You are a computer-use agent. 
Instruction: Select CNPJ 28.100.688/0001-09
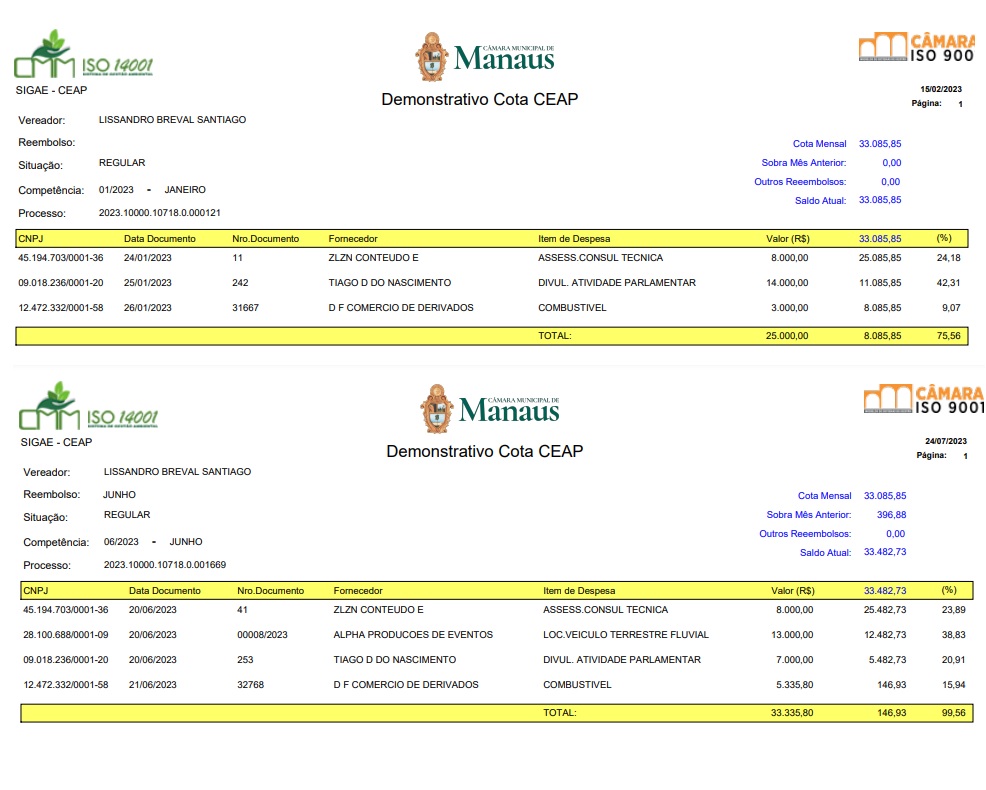[66, 635]
